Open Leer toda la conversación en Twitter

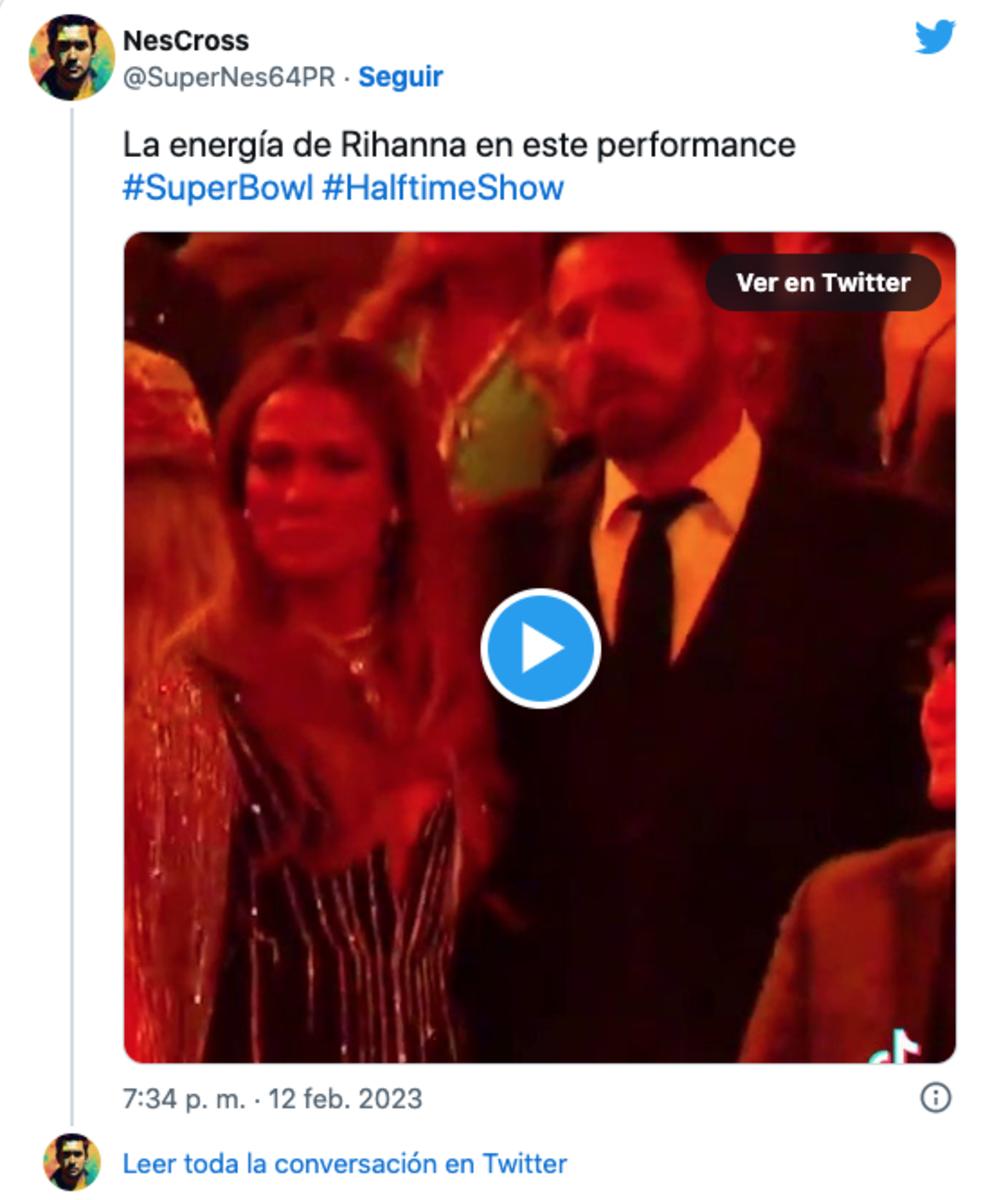tap(344, 1163)
